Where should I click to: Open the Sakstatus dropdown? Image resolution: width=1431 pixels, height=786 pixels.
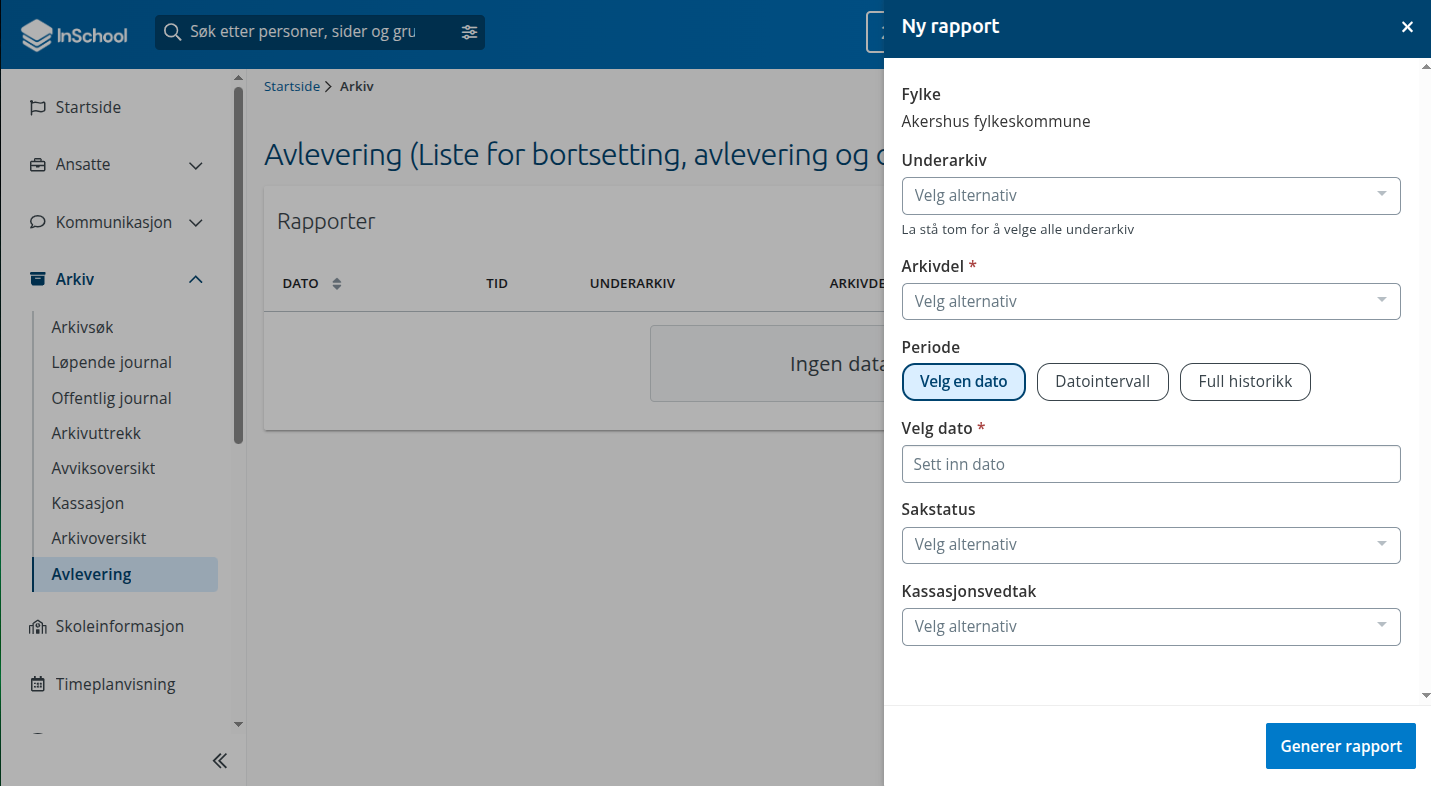[1151, 545]
